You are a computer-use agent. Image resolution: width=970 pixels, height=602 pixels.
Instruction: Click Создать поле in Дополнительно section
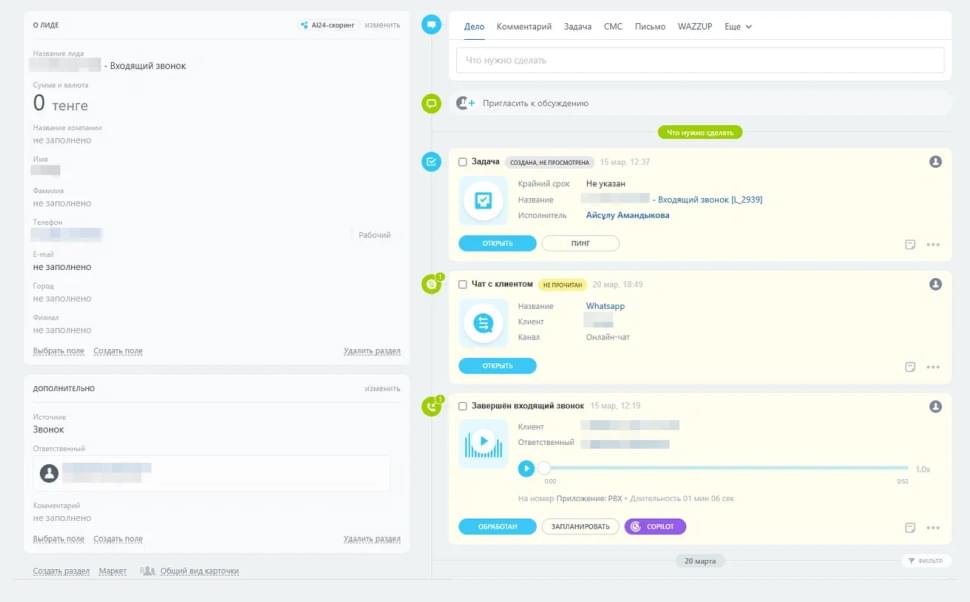(118, 539)
